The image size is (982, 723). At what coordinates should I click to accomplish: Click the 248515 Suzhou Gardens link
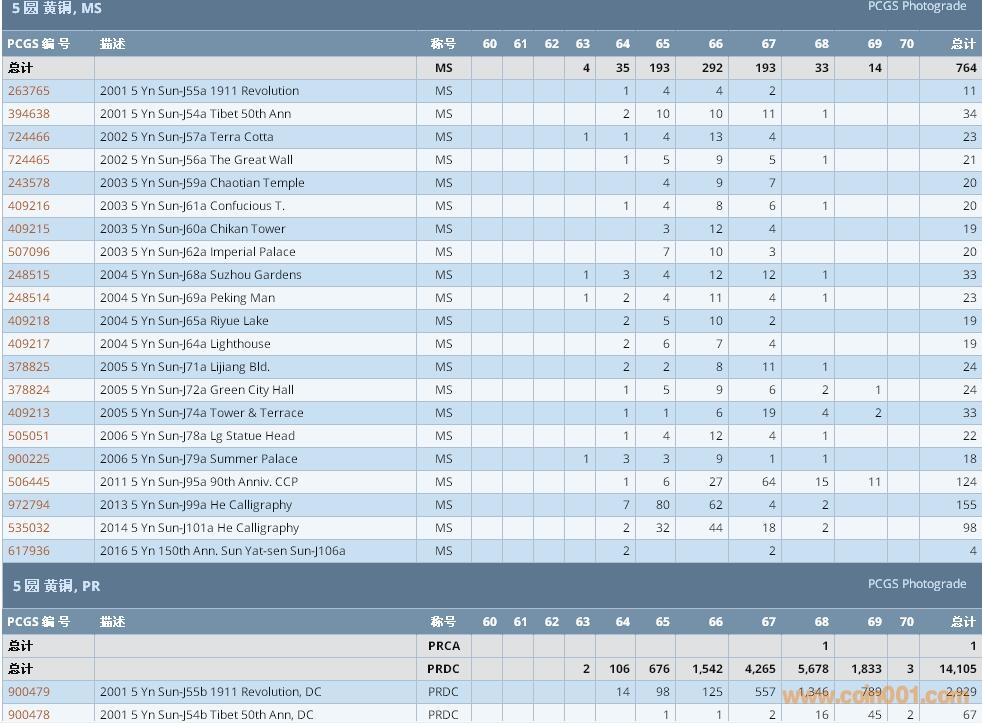pyautogui.click(x=28, y=275)
